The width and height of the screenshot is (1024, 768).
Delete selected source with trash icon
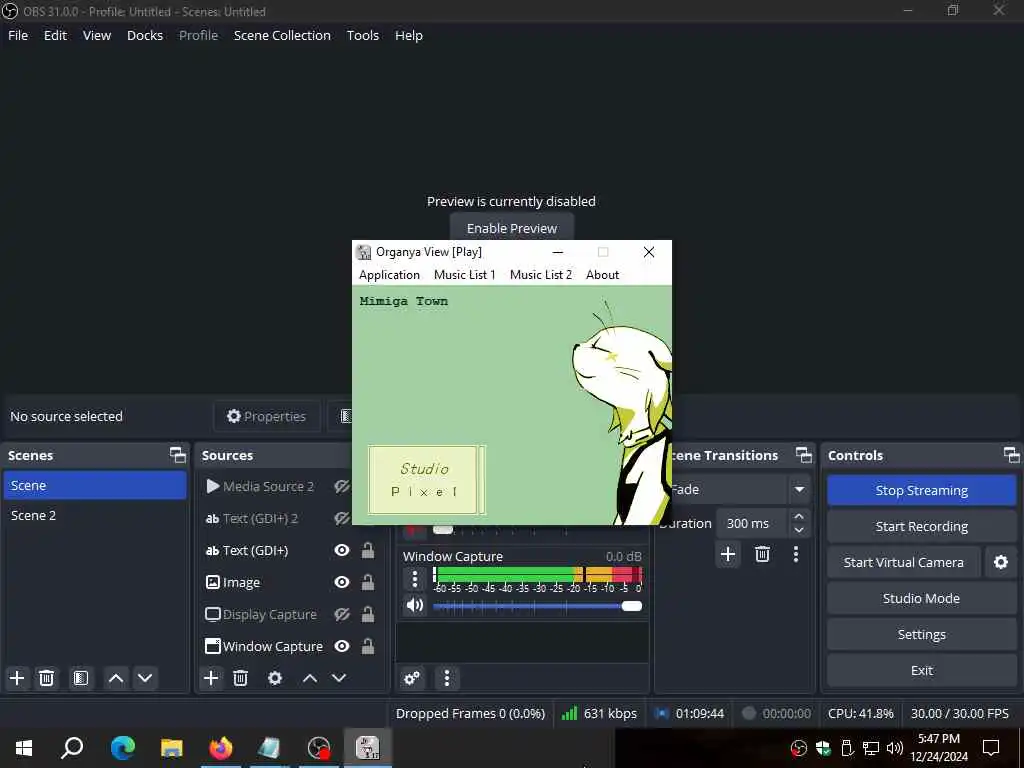(240, 678)
